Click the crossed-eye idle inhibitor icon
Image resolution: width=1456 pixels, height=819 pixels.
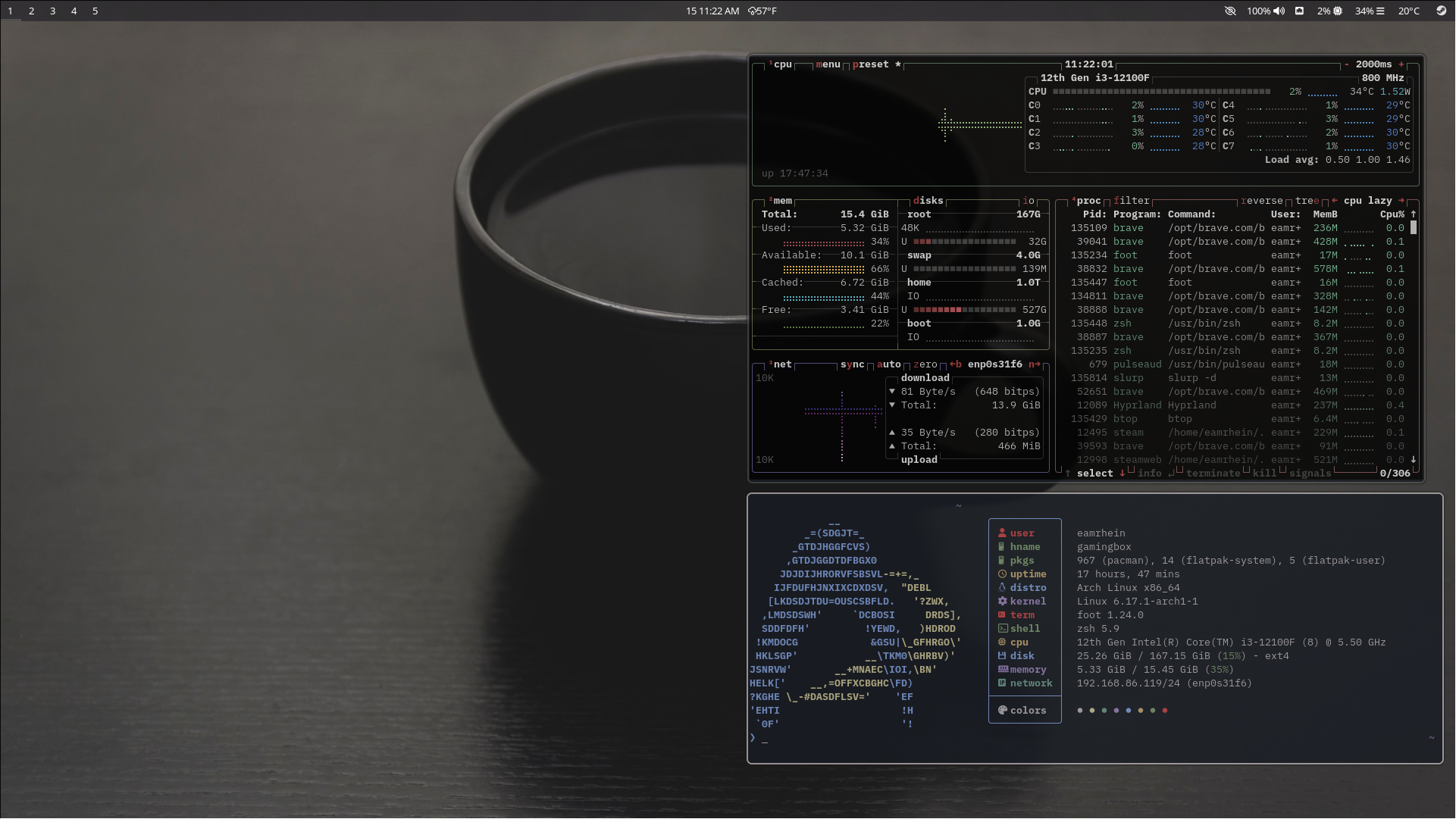[x=1230, y=11]
